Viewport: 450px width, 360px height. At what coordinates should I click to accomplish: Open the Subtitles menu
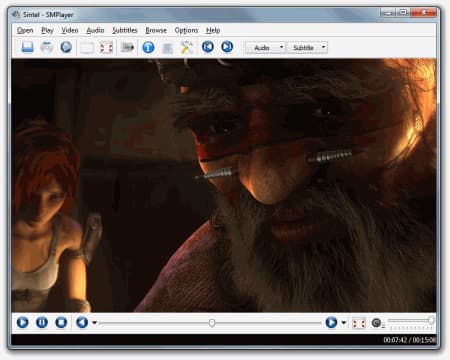125,30
